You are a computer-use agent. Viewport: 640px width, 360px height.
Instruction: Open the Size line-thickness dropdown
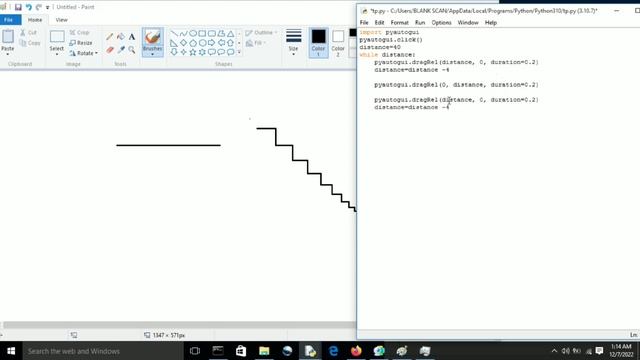(x=293, y=42)
